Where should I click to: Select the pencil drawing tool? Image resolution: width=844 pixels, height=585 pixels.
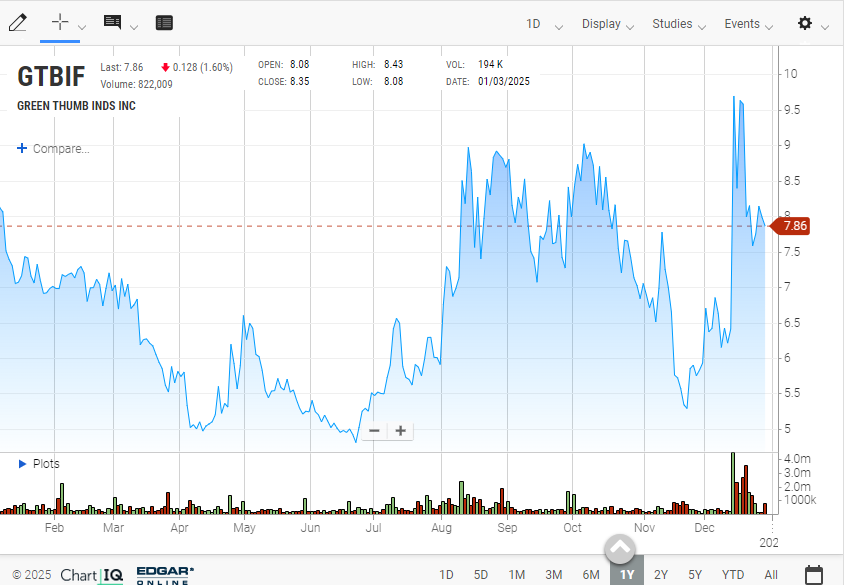(x=17, y=23)
